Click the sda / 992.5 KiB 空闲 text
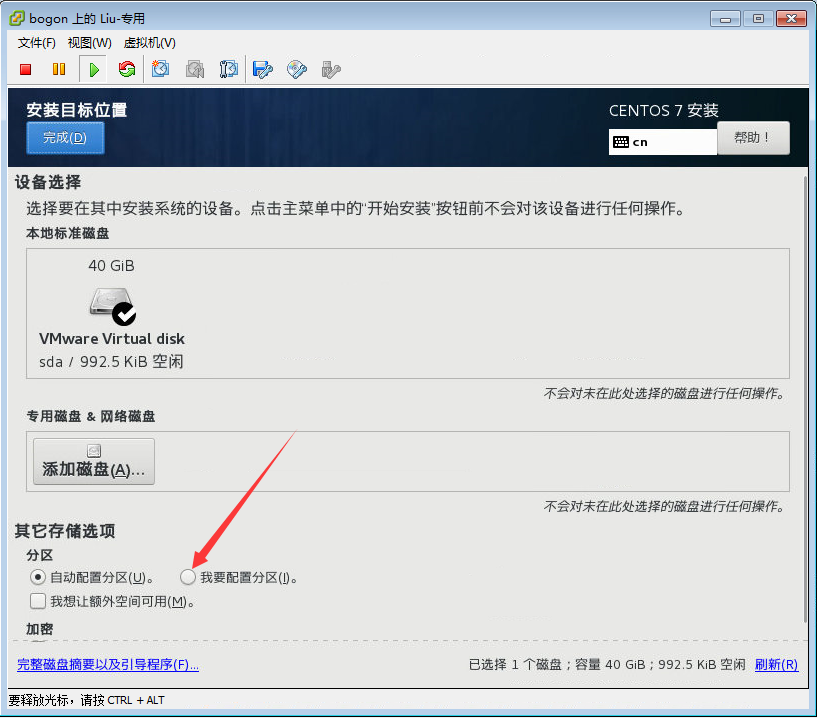Image resolution: width=817 pixels, height=718 pixels. tap(111, 362)
